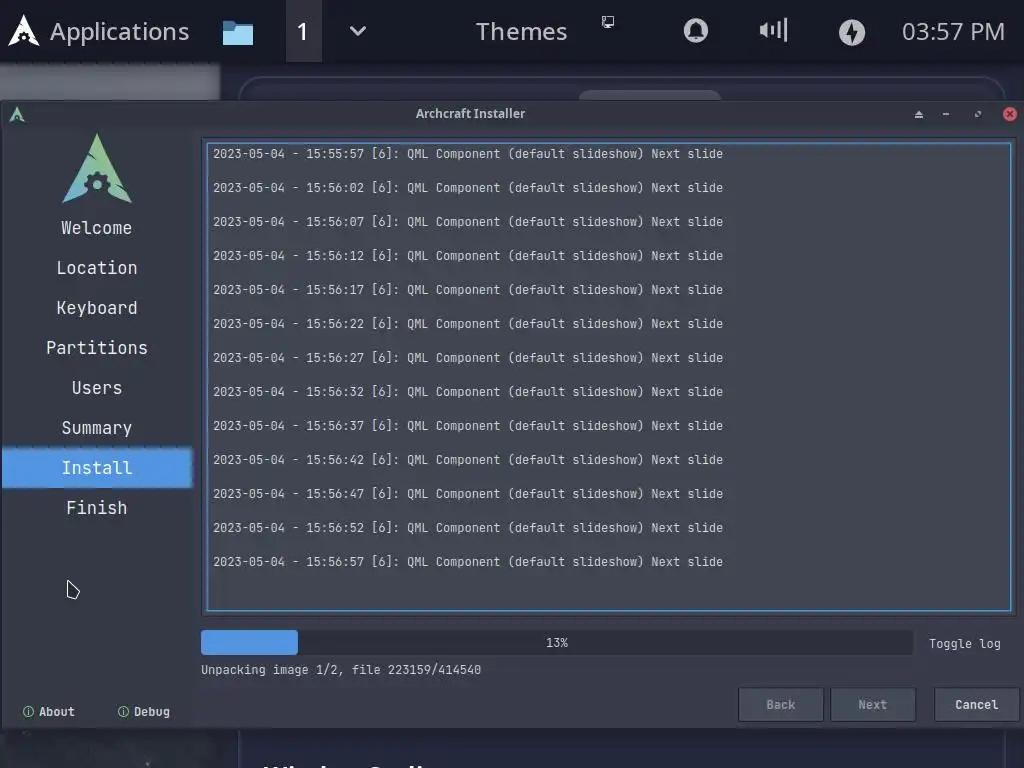Click log line timestamped 15:56:47
1024x768 pixels.
tap(468, 494)
